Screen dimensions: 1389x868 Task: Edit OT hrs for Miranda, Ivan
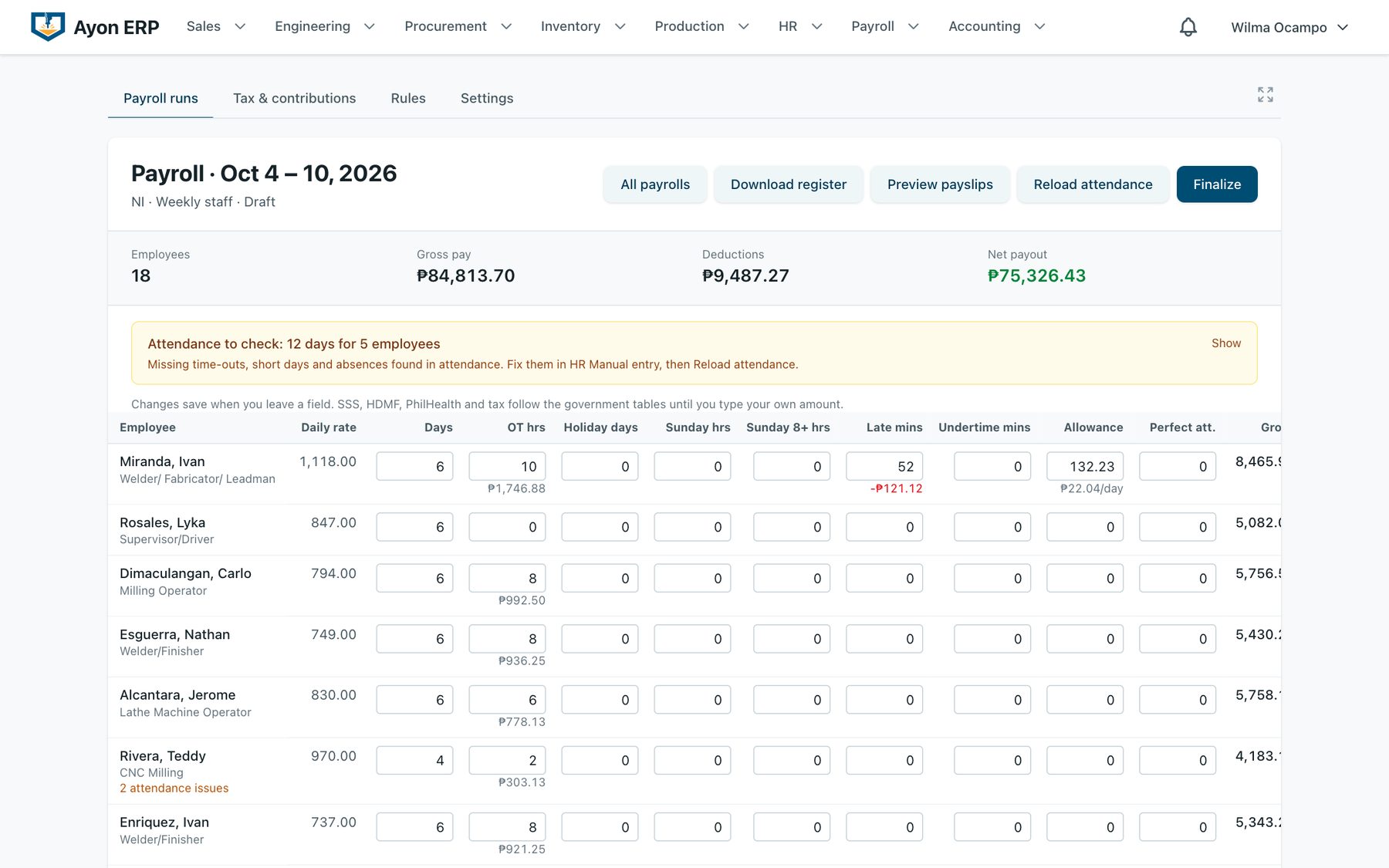507,467
